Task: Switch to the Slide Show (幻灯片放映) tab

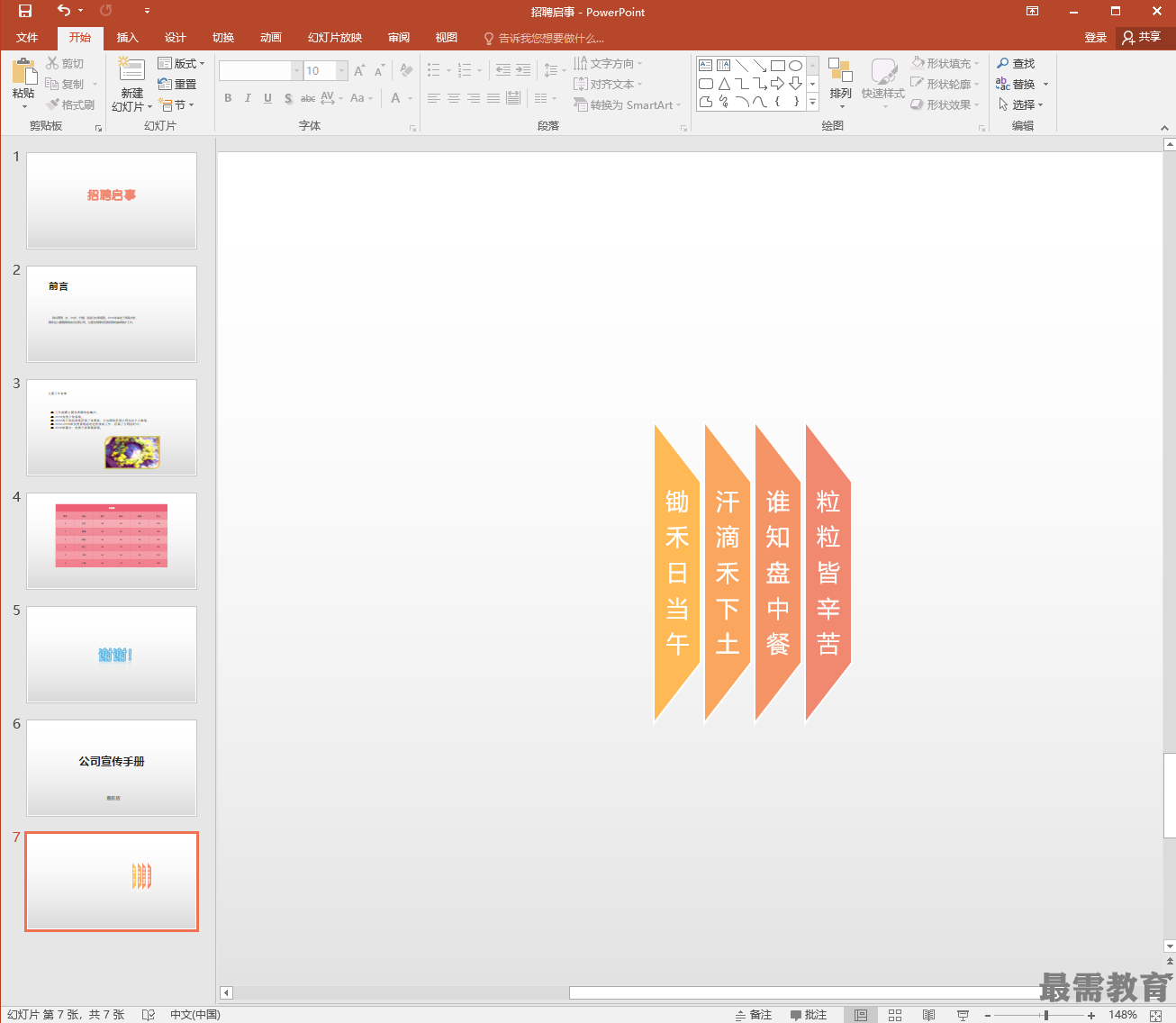Action: tap(335, 37)
